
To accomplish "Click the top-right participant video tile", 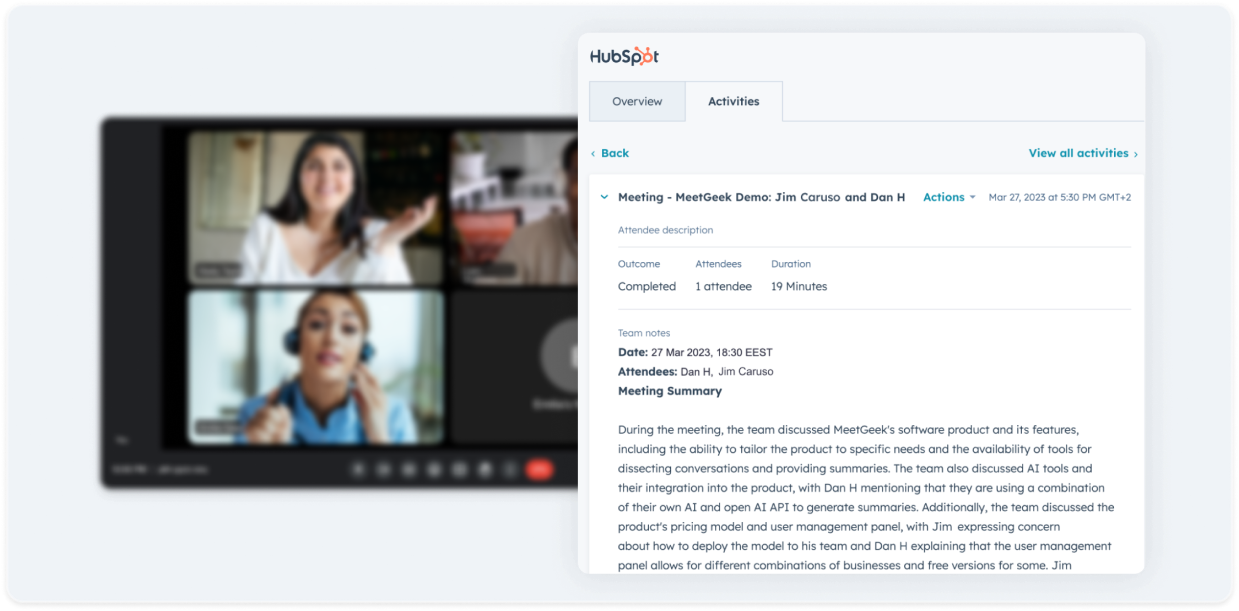I will [x=514, y=207].
